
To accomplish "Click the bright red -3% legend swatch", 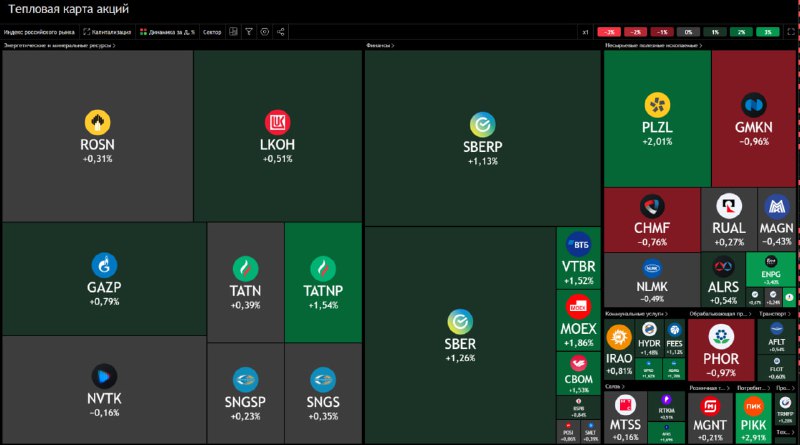I will click(x=609, y=32).
